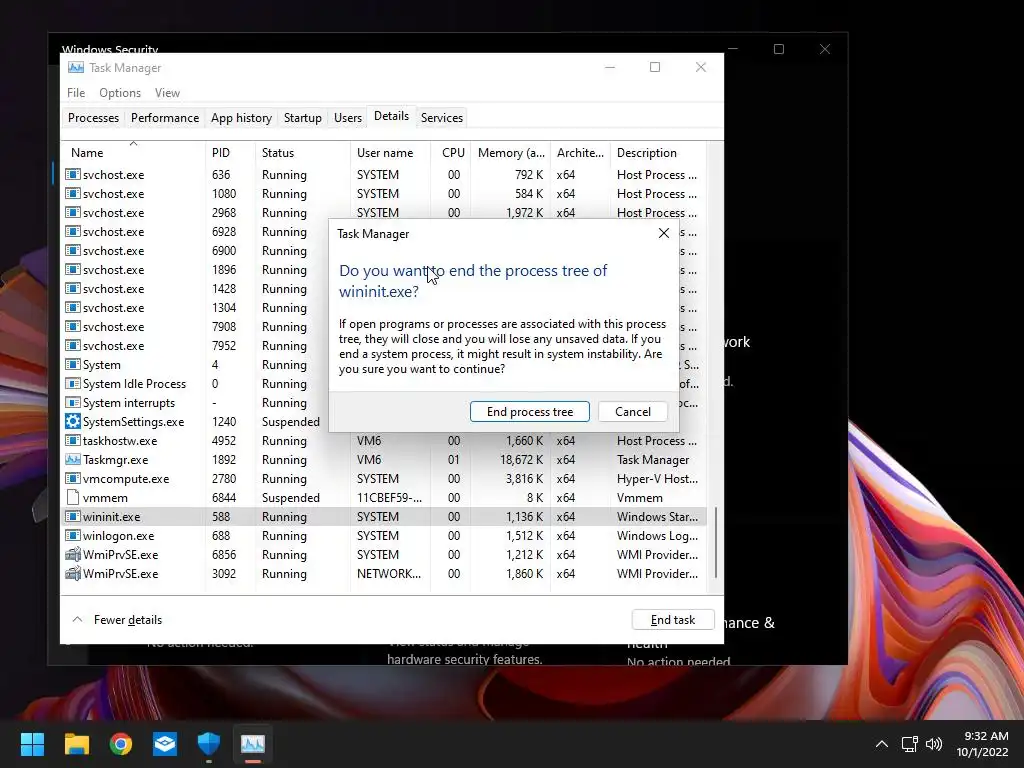Click the 18,672 K memory value
Image resolution: width=1024 pixels, height=768 pixels.
click(521, 459)
